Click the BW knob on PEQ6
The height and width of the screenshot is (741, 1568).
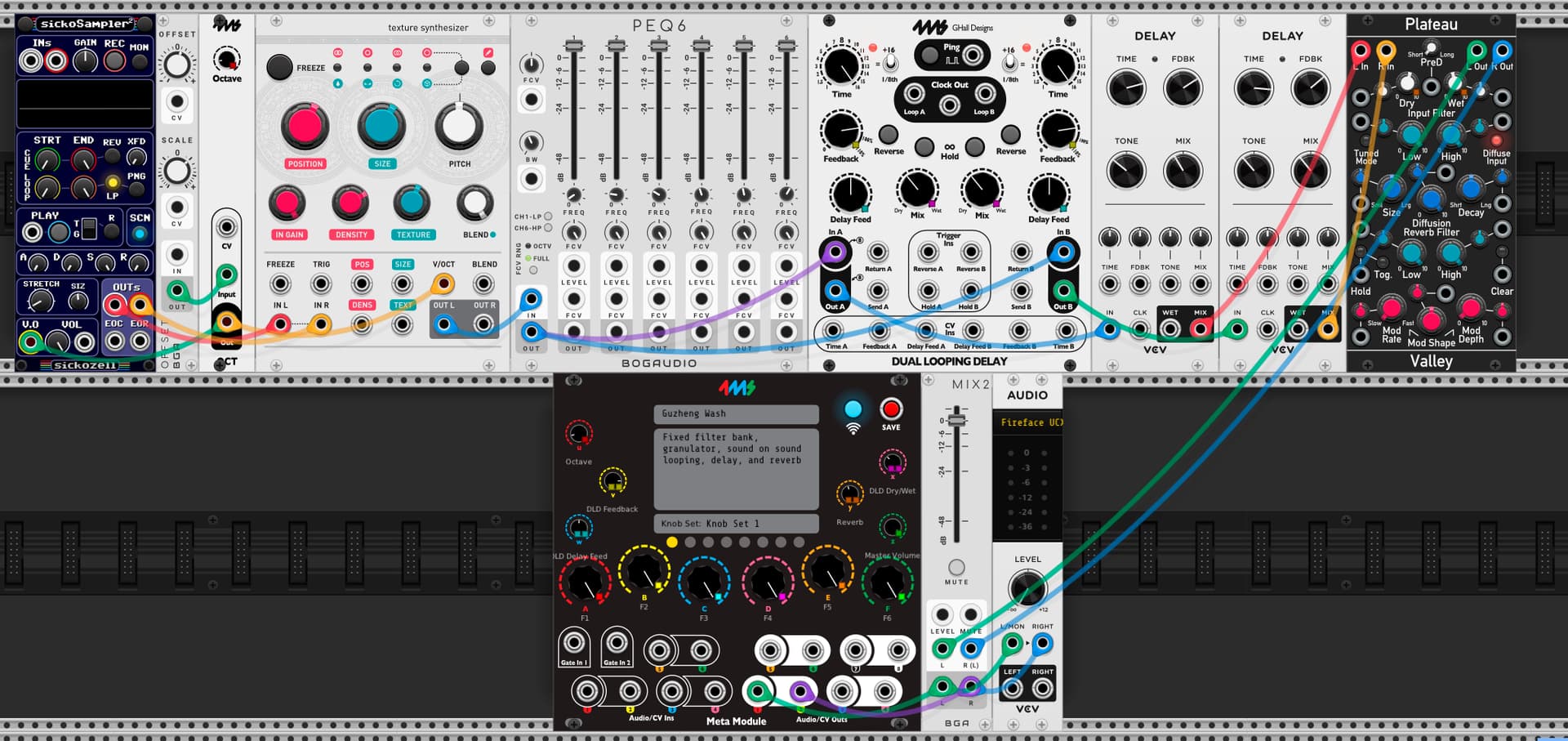(532, 143)
